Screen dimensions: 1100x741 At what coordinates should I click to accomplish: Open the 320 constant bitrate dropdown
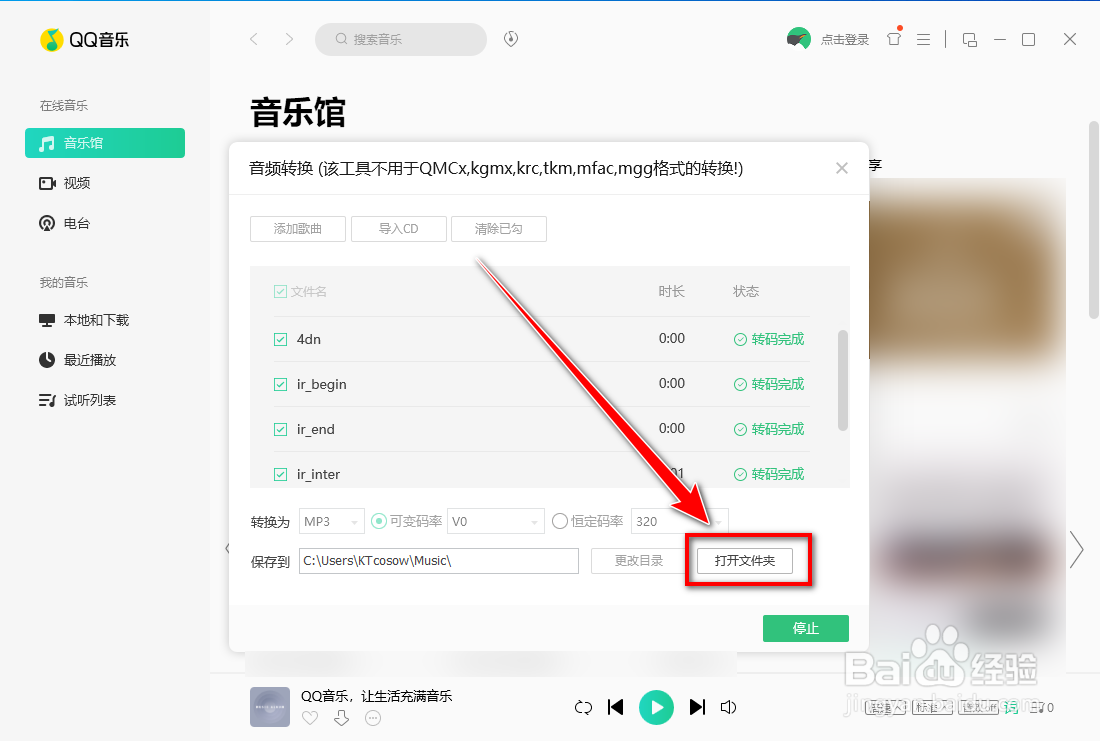pyautogui.click(x=680, y=521)
